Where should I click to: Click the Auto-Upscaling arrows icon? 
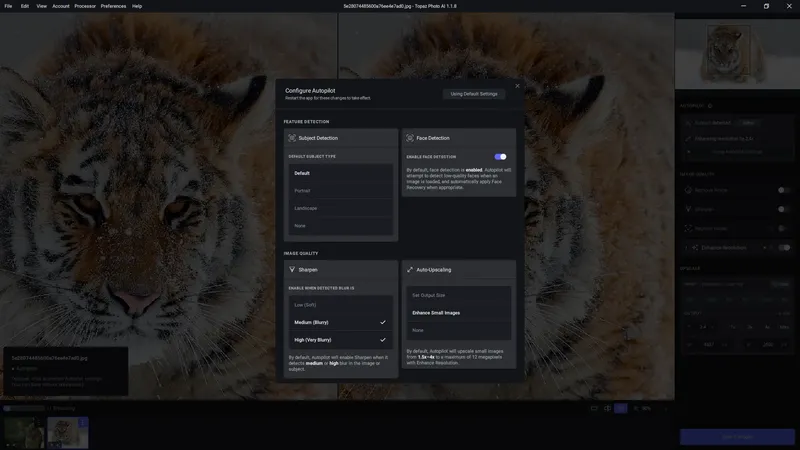tap(410, 269)
